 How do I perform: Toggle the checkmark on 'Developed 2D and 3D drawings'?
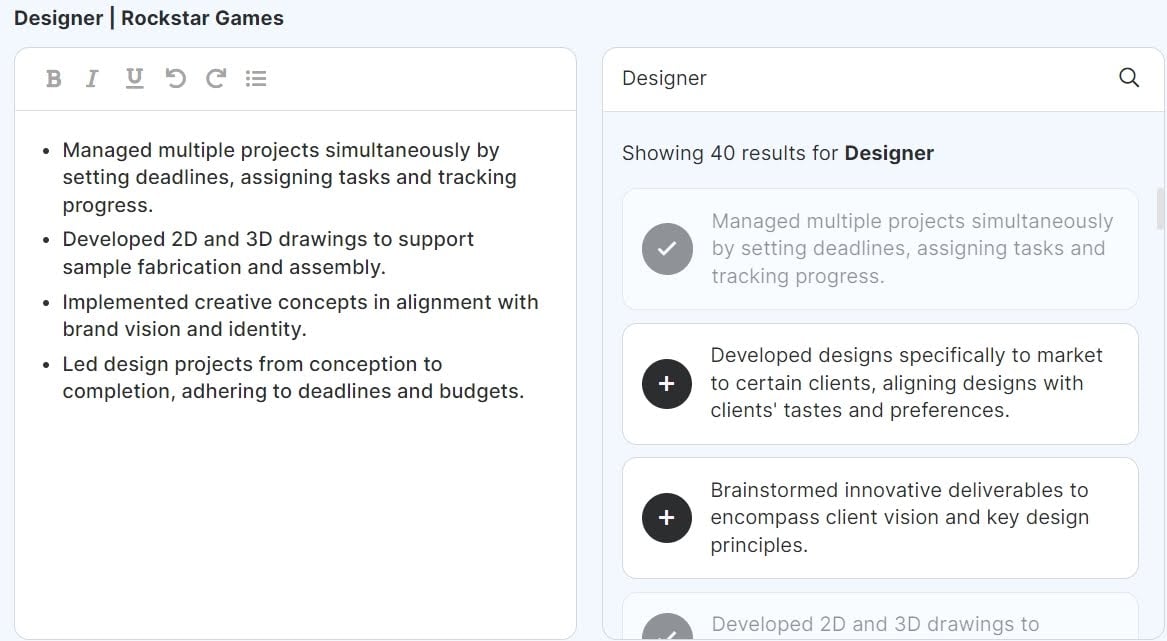(667, 630)
